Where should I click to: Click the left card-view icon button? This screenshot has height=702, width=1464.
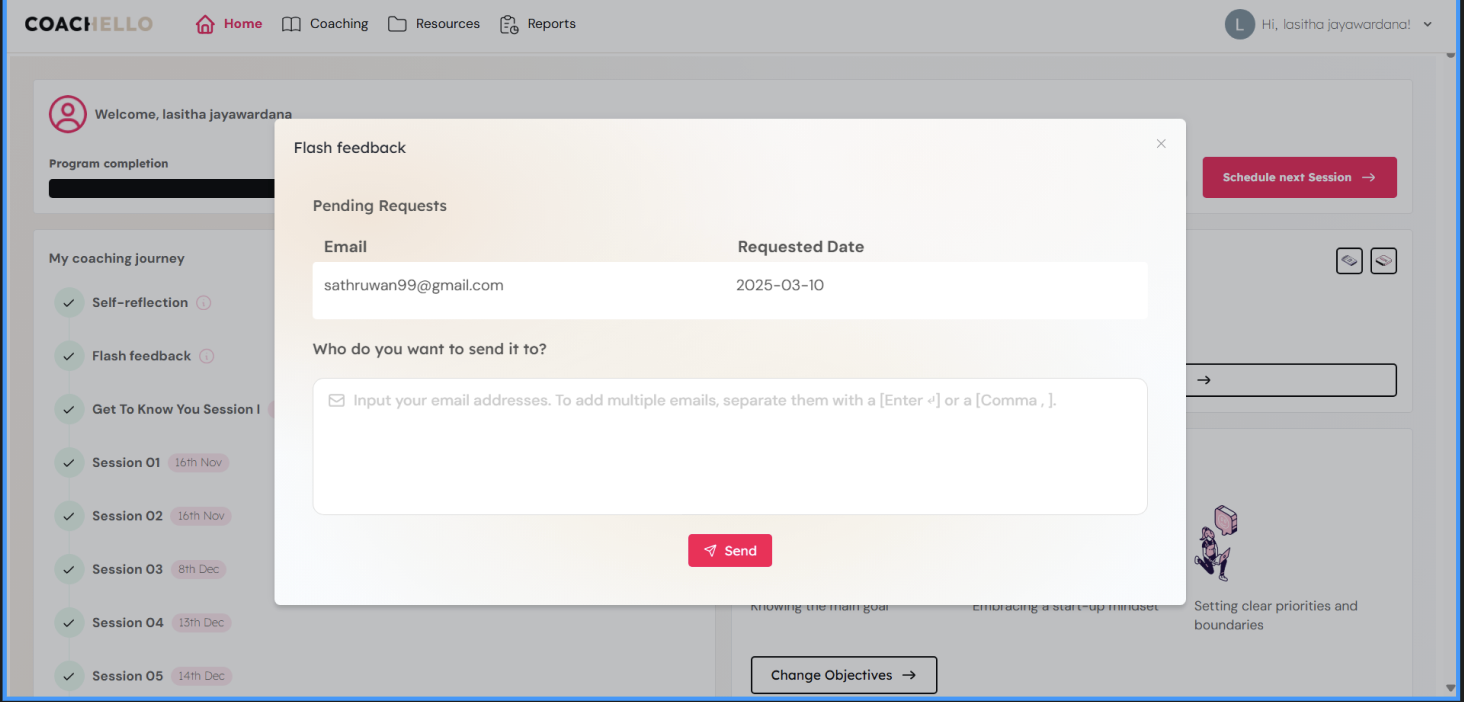tap(1350, 261)
